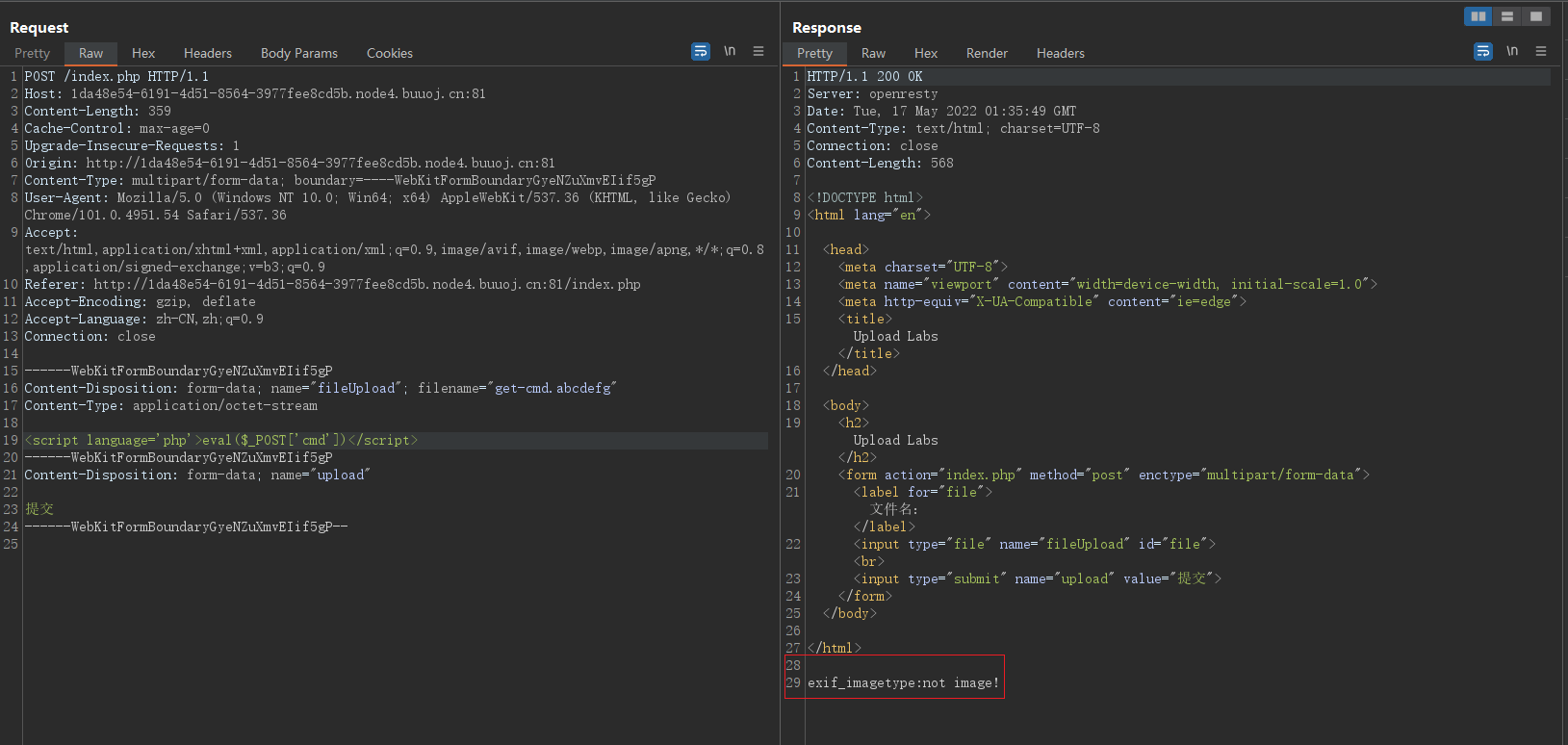
Task: Click 'Content-Length: 568' response header
Action: (x=880, y=163)
